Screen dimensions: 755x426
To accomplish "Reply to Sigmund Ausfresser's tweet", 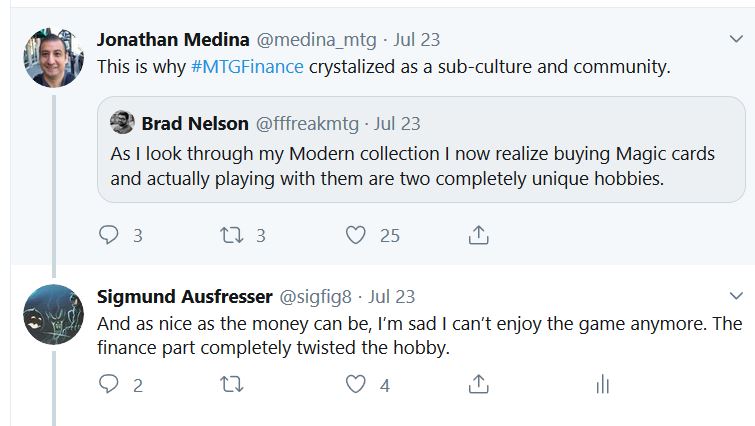I will tap(110, 384).
